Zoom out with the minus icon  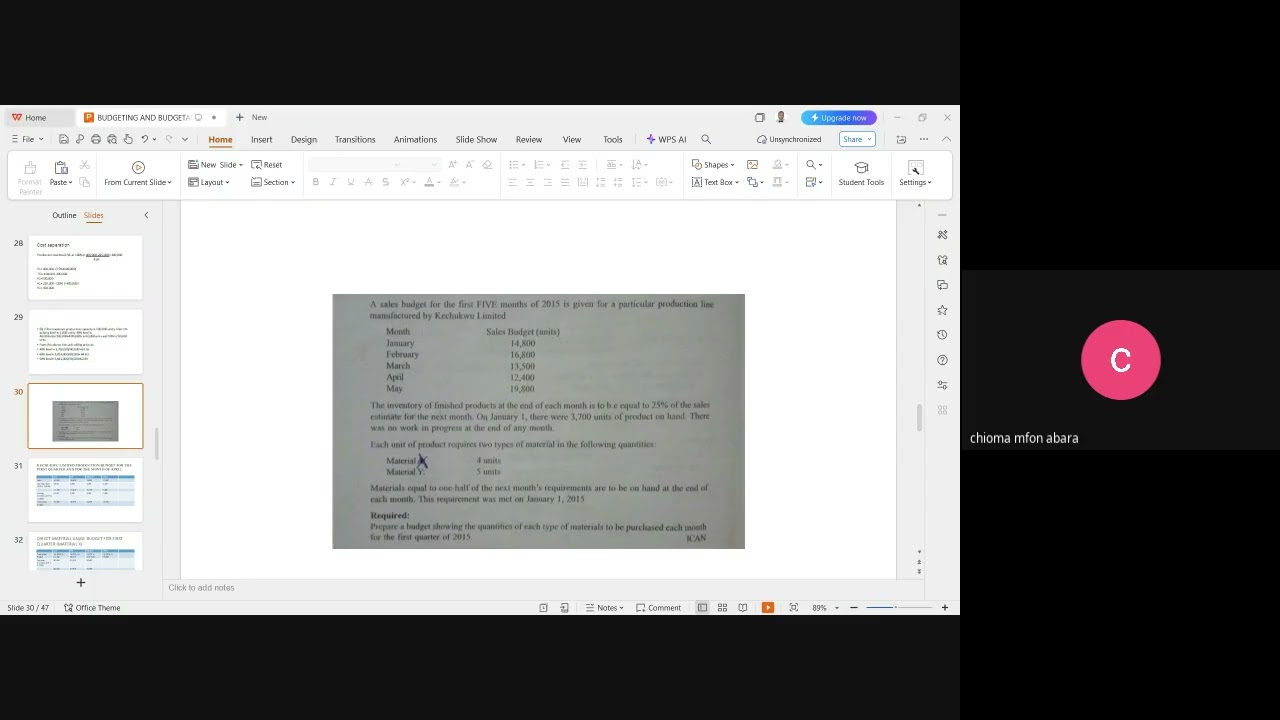click(x=853, y=608)
